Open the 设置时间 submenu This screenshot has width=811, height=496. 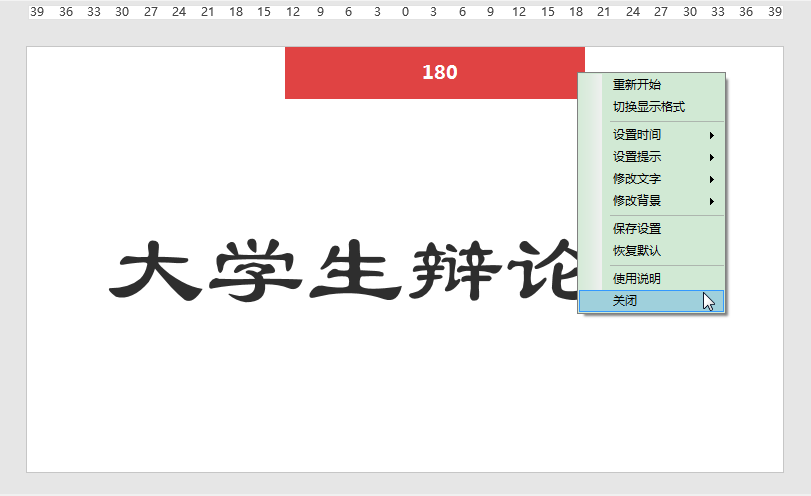(651, 135)
